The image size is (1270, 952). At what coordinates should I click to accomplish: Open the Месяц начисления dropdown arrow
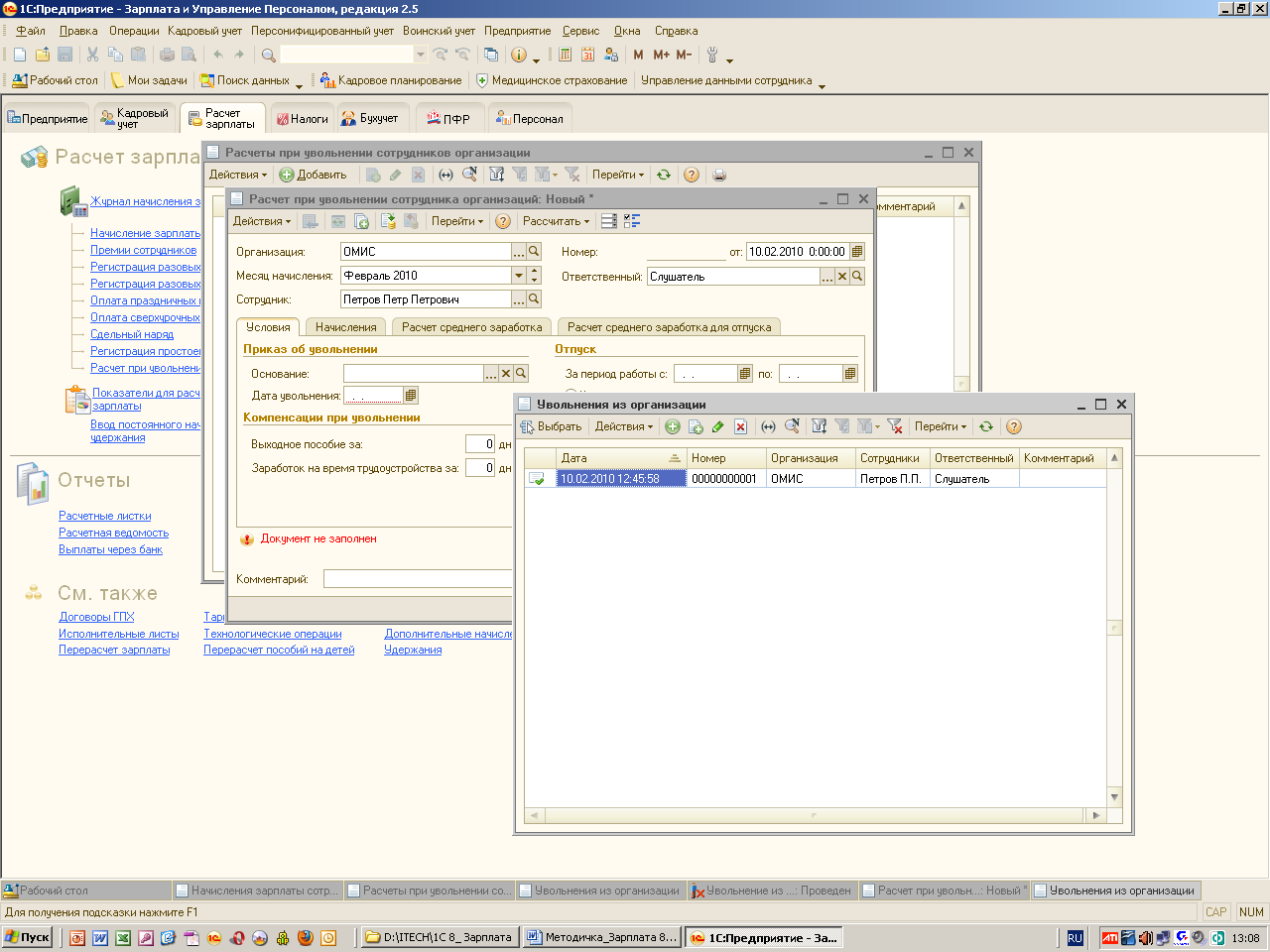pyautogui.click(x=519, y=276)
